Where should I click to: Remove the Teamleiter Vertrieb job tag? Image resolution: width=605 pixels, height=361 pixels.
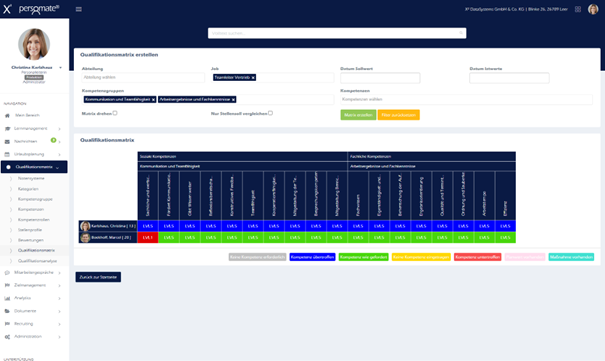[x=253, y=78]
